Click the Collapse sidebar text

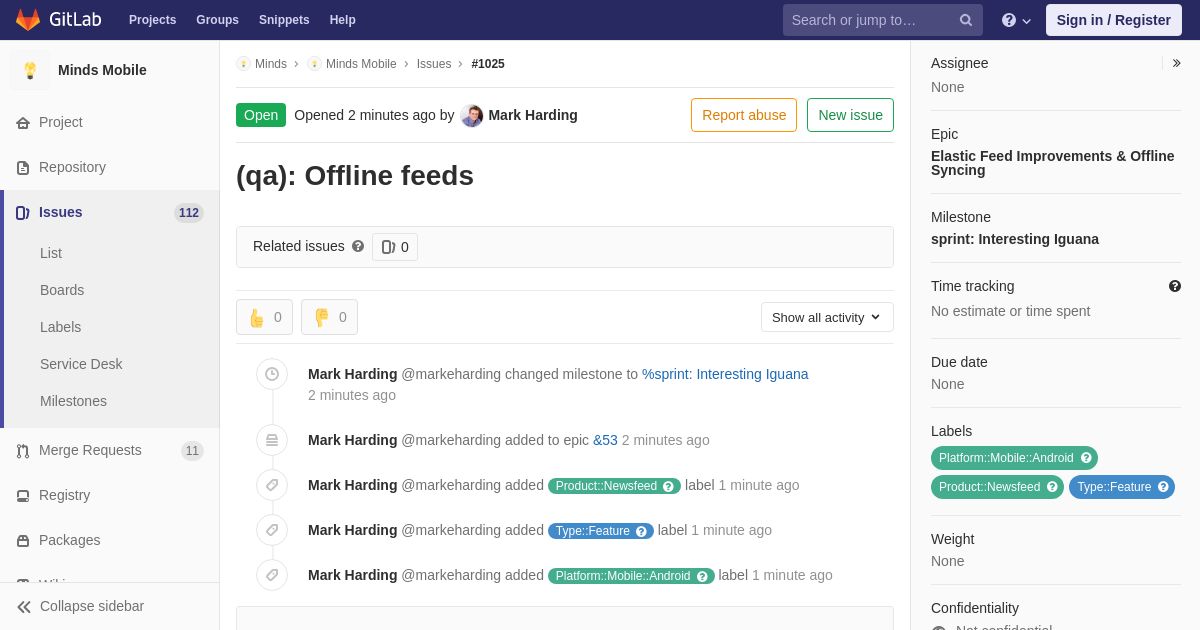(92, 606)
